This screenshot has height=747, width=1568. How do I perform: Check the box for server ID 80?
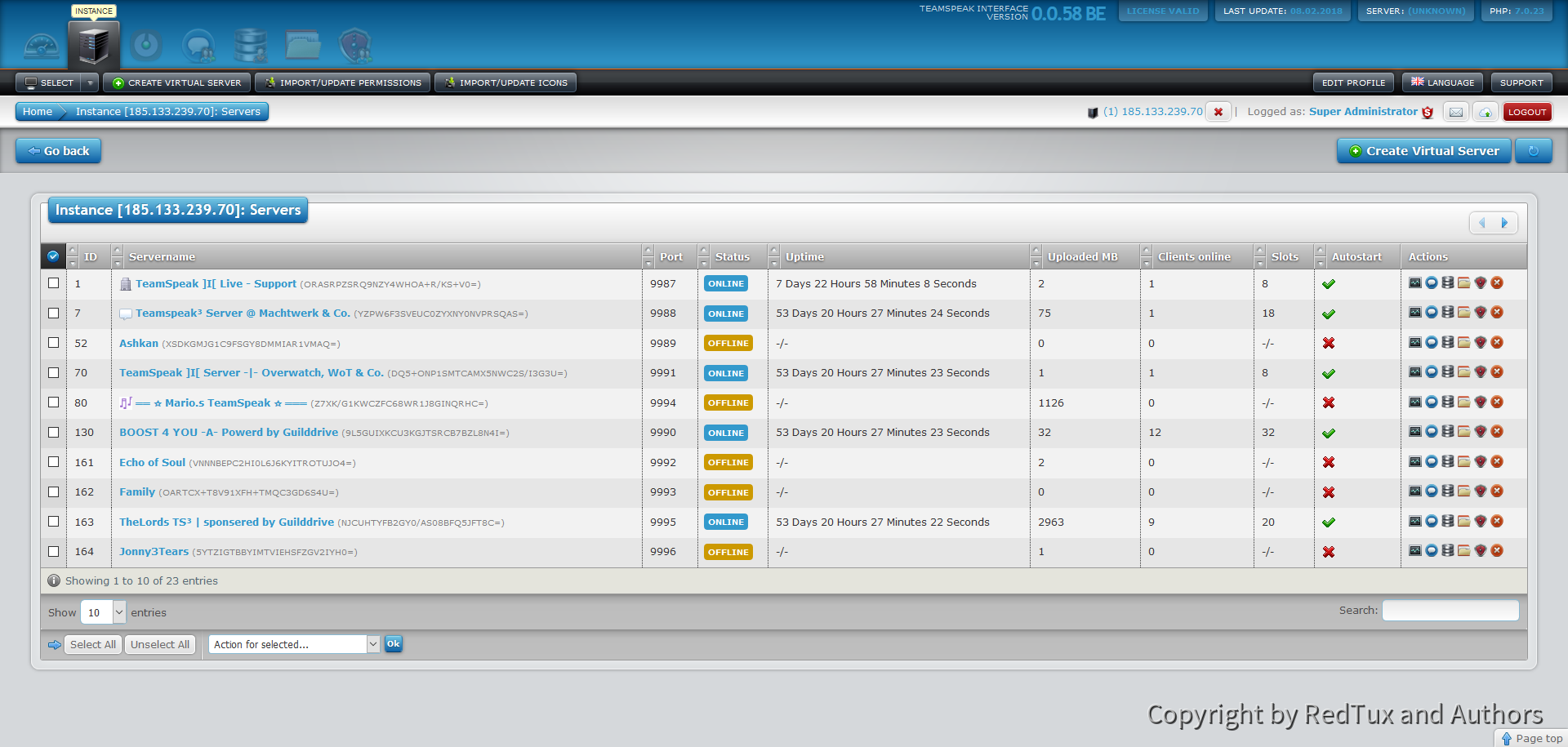53,402
